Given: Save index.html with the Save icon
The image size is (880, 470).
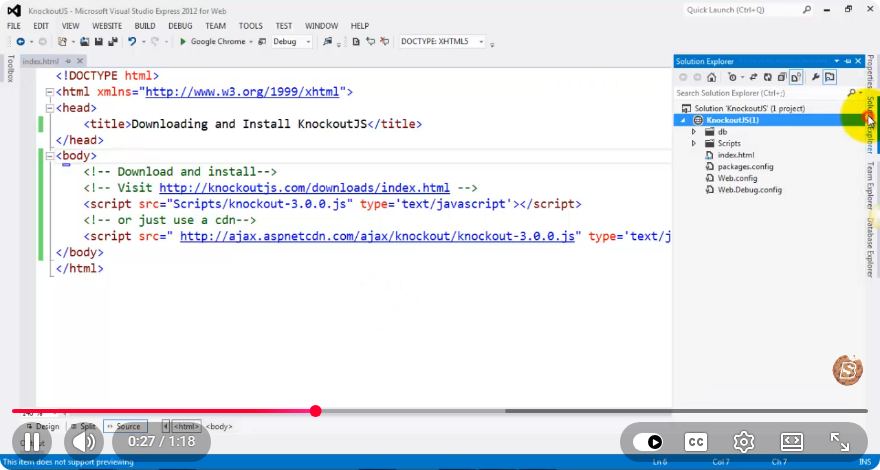Looking at the screenshot, I should 99,42.
